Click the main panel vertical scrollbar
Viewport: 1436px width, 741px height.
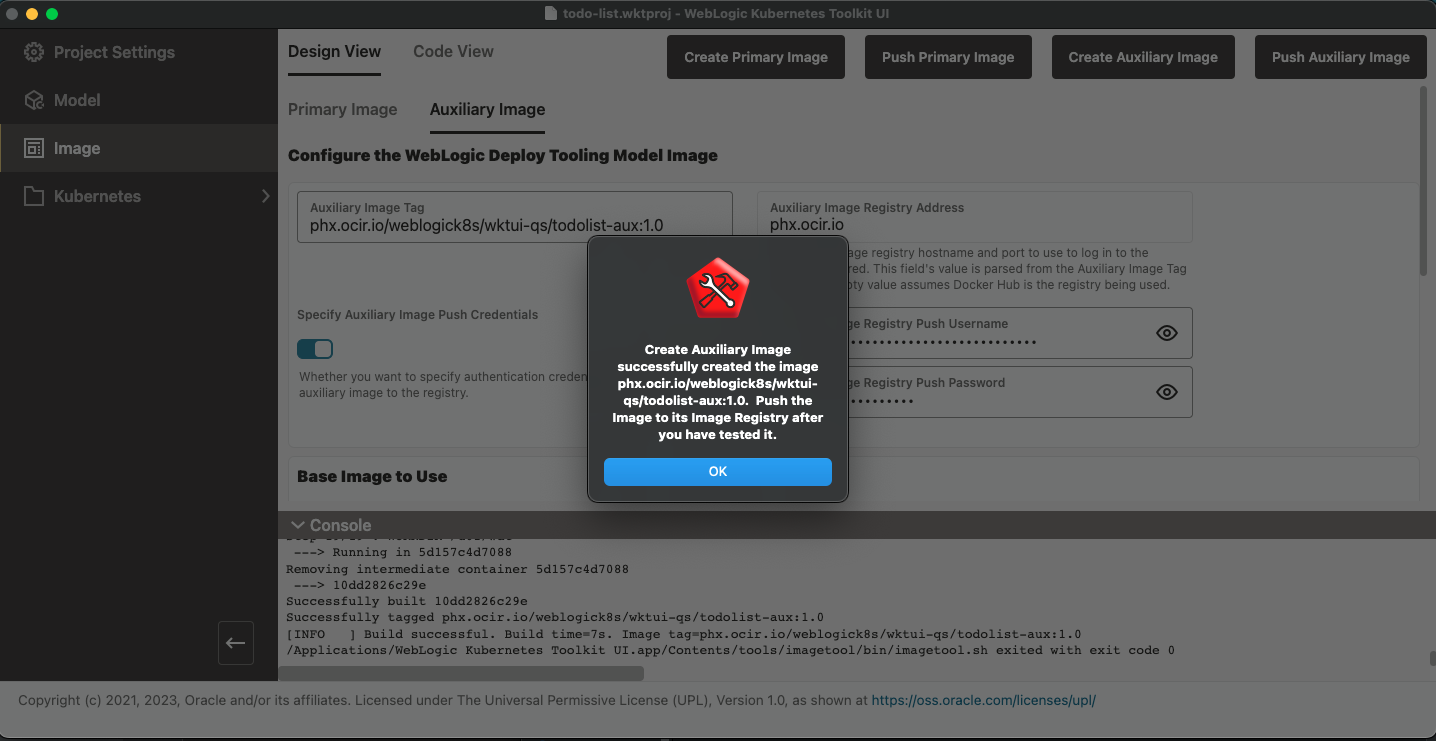pyautogui.click(x=1423, y=181)
